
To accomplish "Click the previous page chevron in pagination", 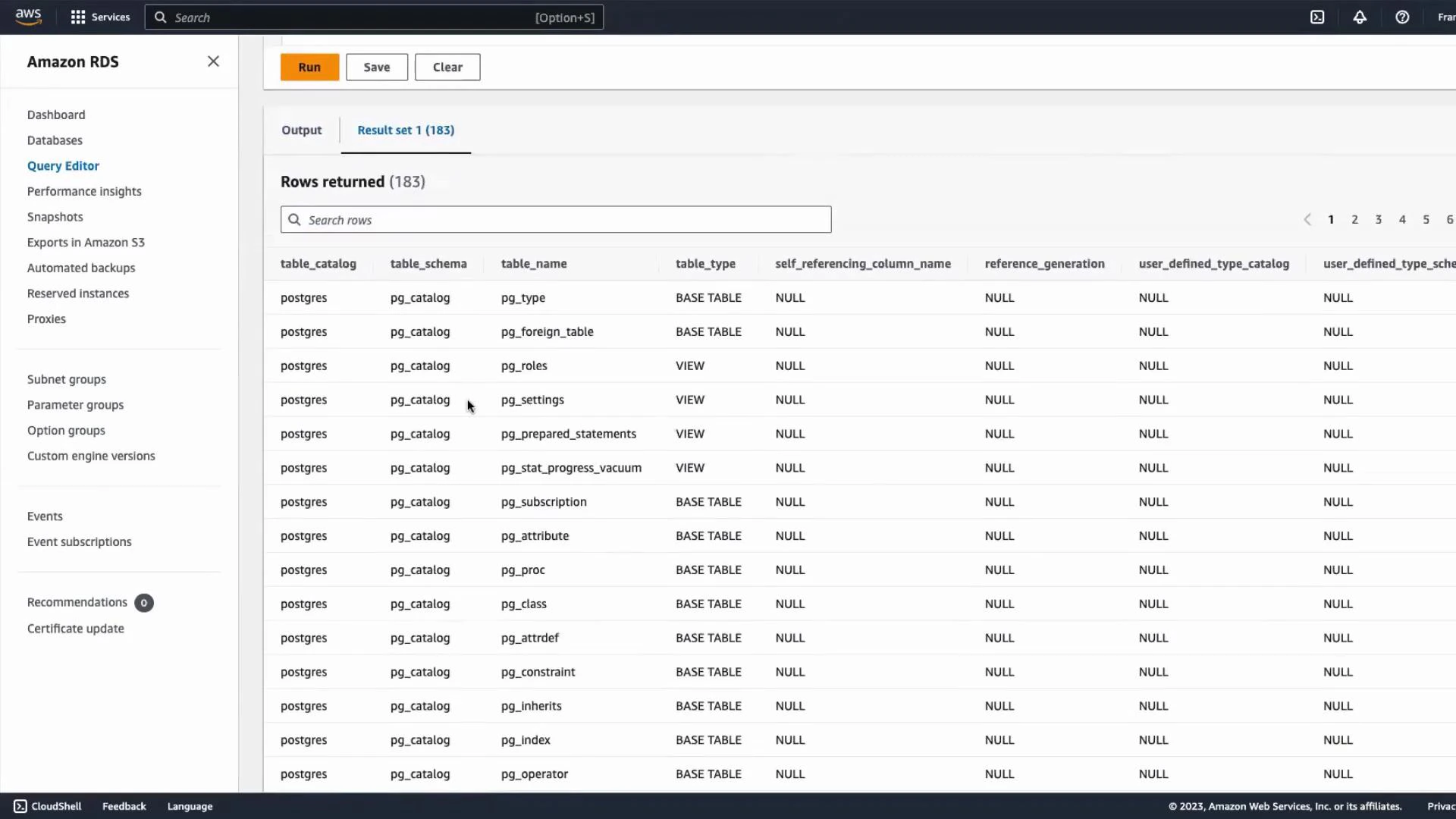I will pos(1307,219).
